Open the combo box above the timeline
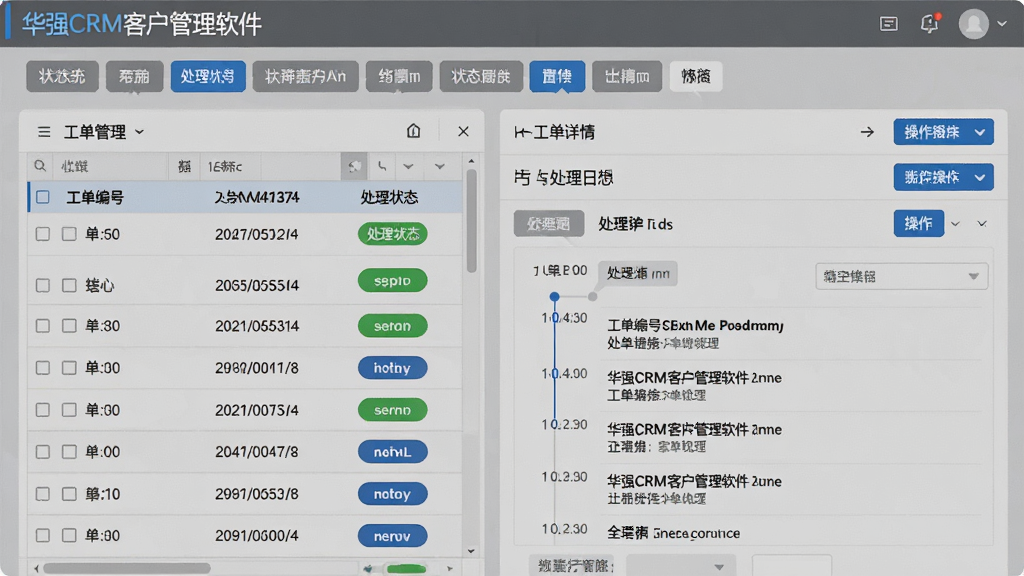Viewport: 1024px width, 576px height. click(901, 276)
